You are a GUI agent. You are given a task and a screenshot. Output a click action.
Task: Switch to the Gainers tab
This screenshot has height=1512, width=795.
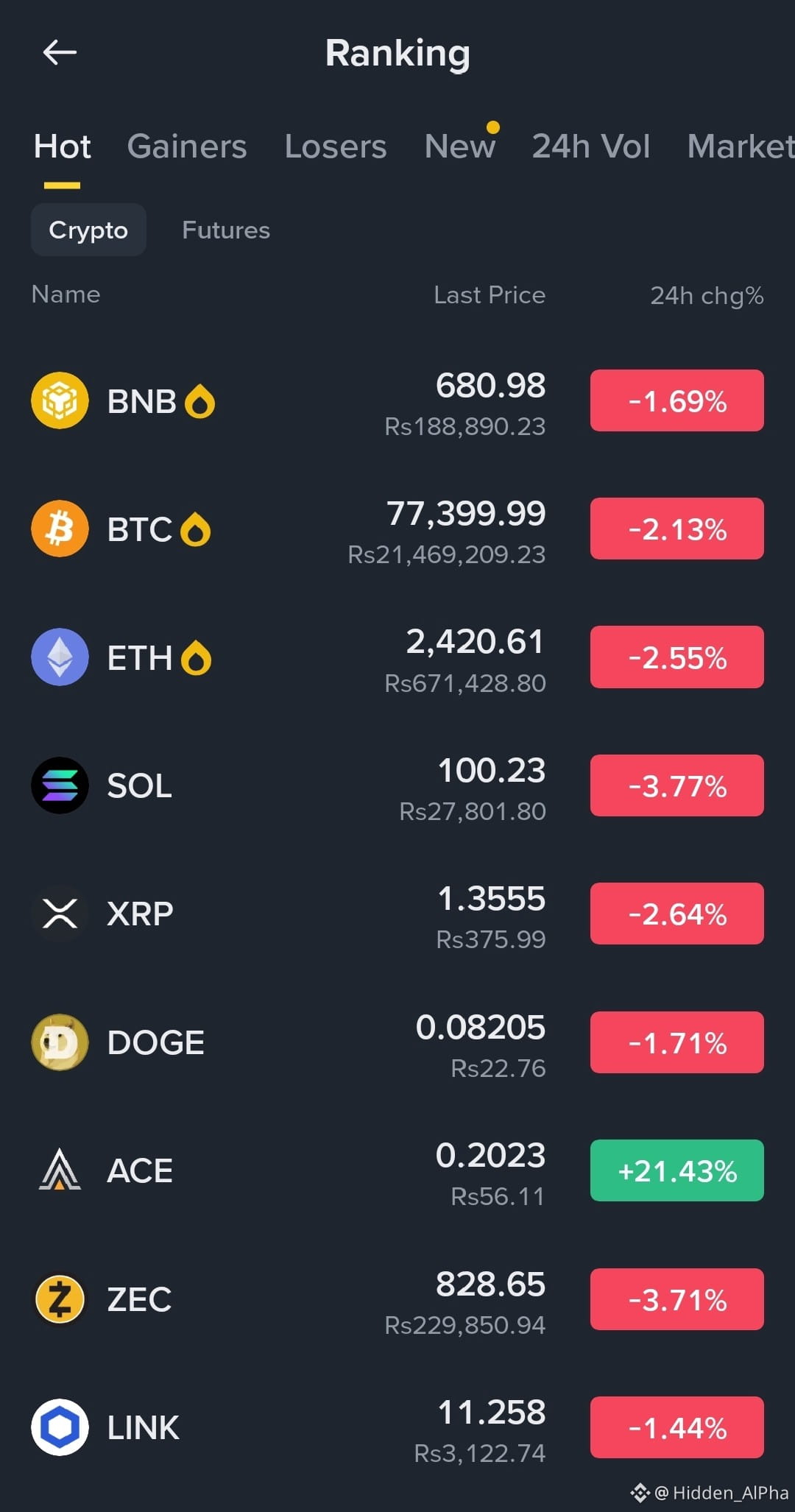(x=187, y=146)
